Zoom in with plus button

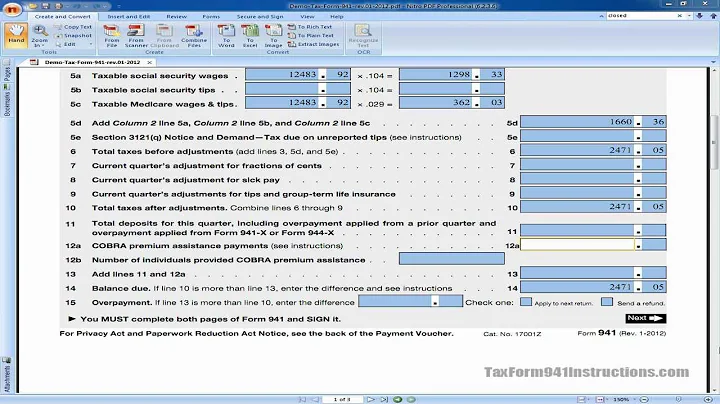click(x=708, y=399)
